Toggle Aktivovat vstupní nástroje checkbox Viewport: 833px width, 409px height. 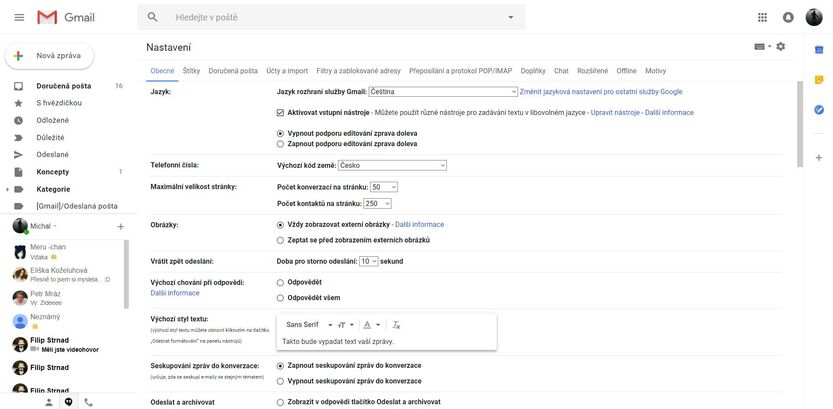tap(280, 113)
